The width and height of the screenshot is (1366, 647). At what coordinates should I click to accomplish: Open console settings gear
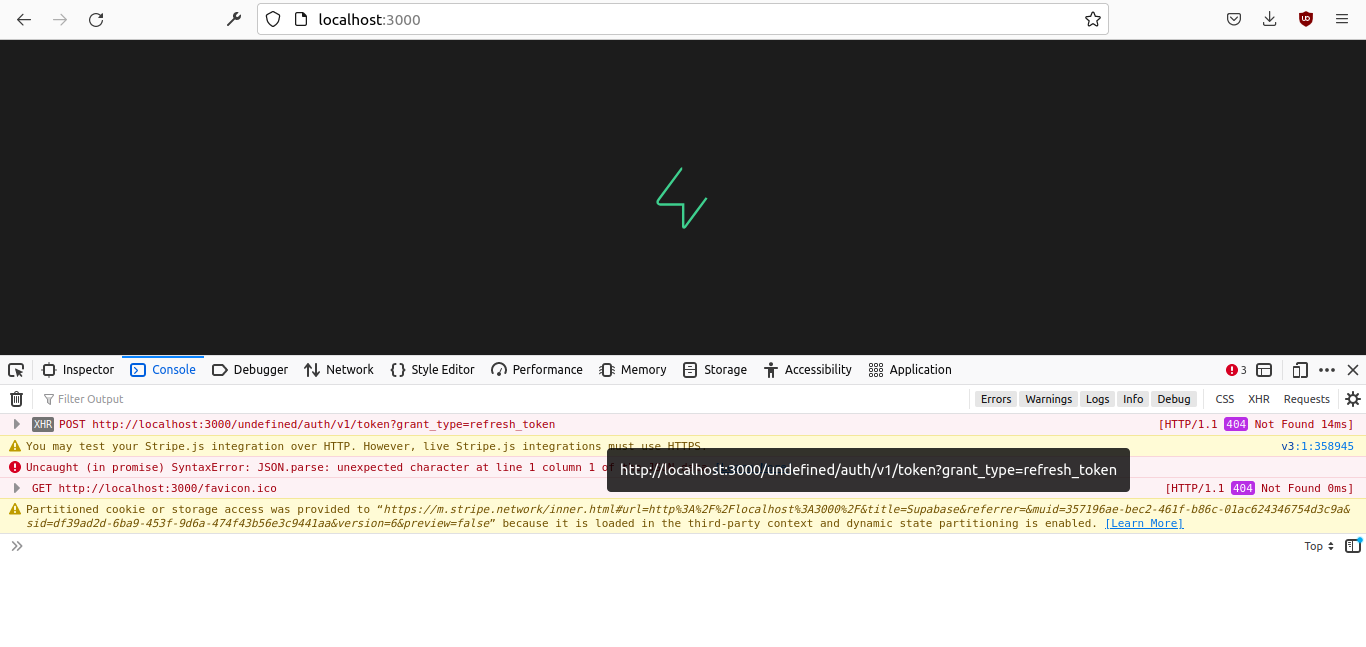tap(1353, 399)
